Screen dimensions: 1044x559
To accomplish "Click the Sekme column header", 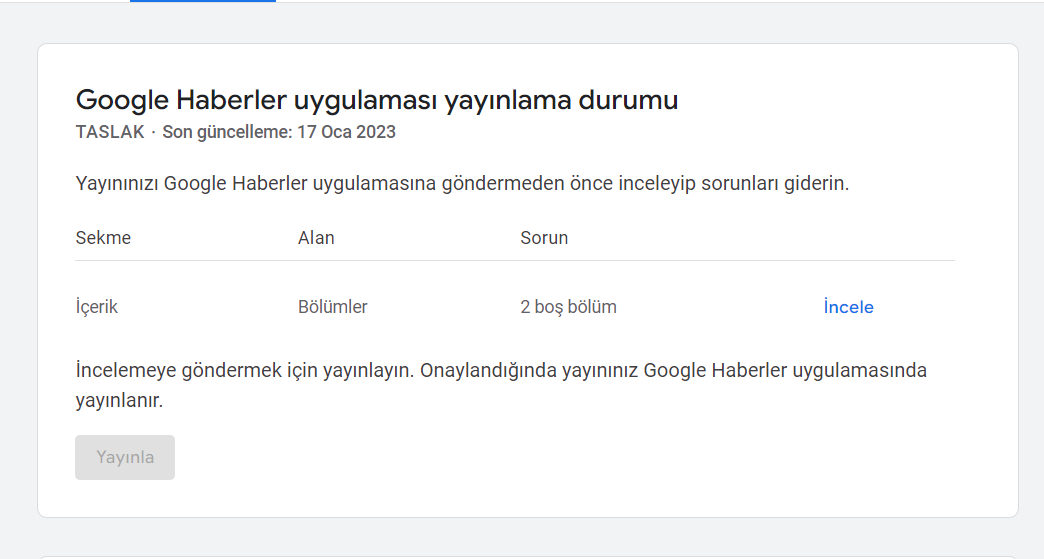I will click(103, 238).
